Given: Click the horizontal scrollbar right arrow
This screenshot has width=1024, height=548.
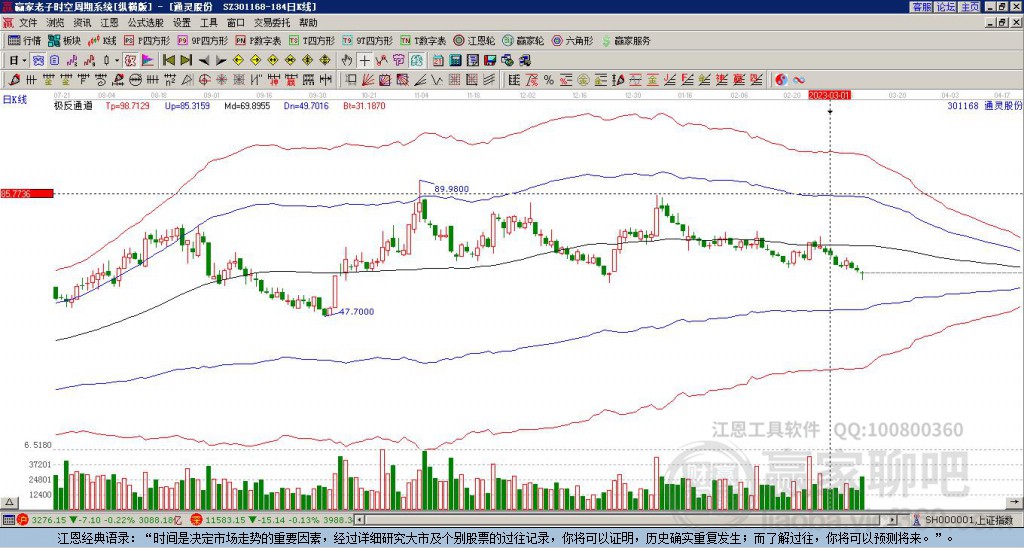Looking at the screenshot, I should point(891,520).
